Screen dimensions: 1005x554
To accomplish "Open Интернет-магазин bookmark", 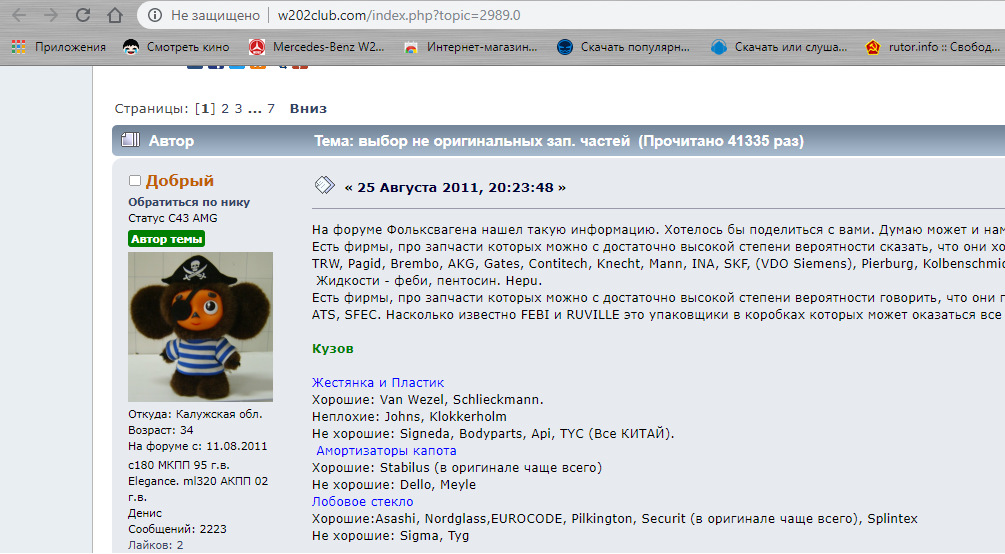I will point(470,47).
